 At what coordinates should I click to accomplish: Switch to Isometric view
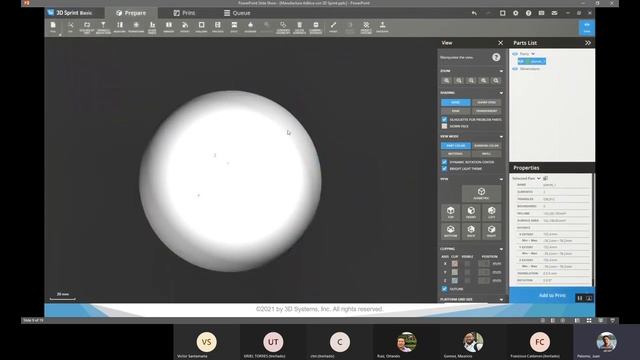click(481, 193)
